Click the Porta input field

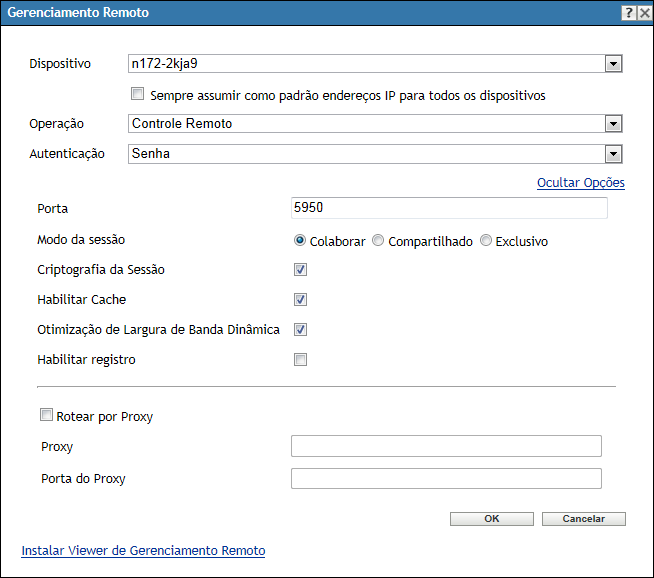point(448,208)
